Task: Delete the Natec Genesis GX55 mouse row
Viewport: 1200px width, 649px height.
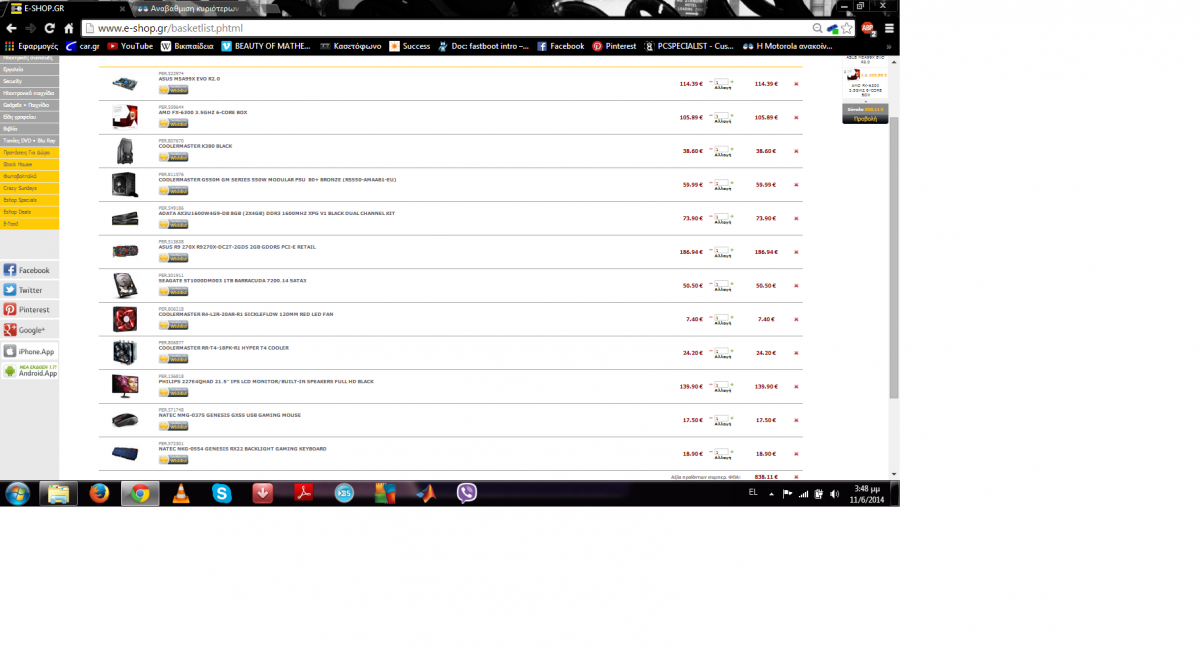Action: 796,420
